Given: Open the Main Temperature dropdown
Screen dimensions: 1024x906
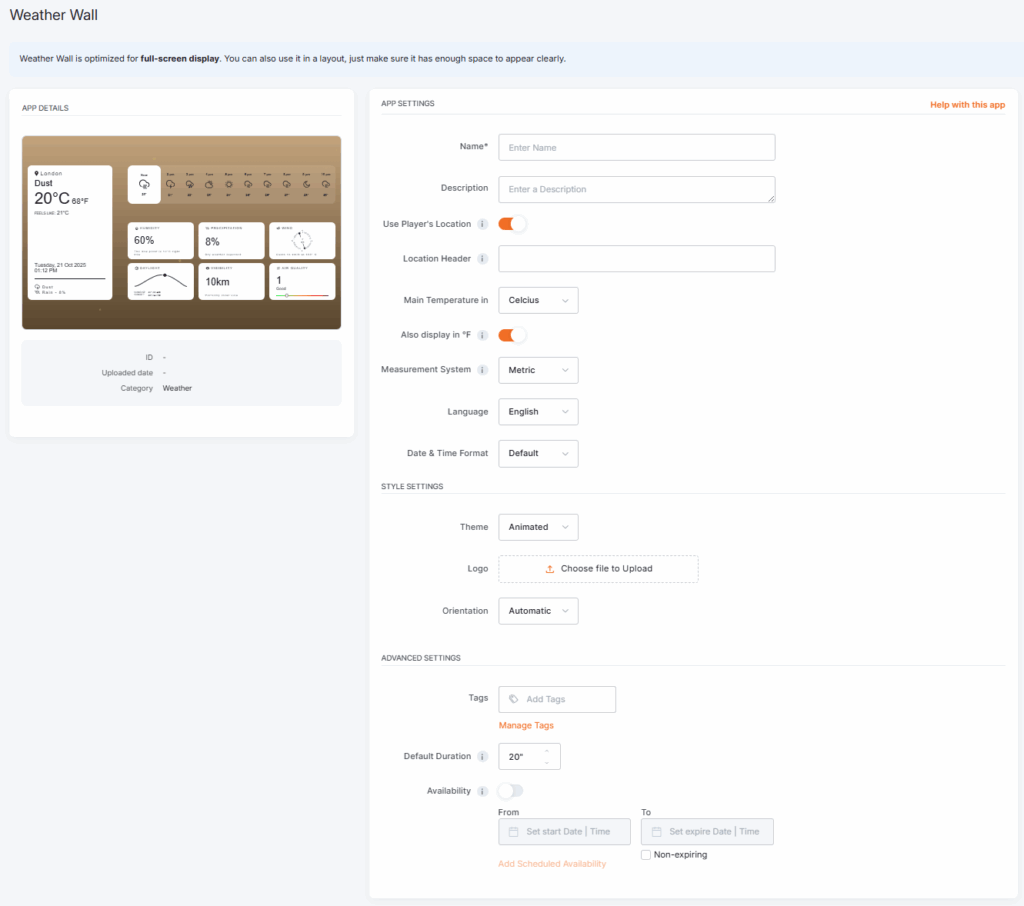Looking at the screenshot, I should coord(538,300).
